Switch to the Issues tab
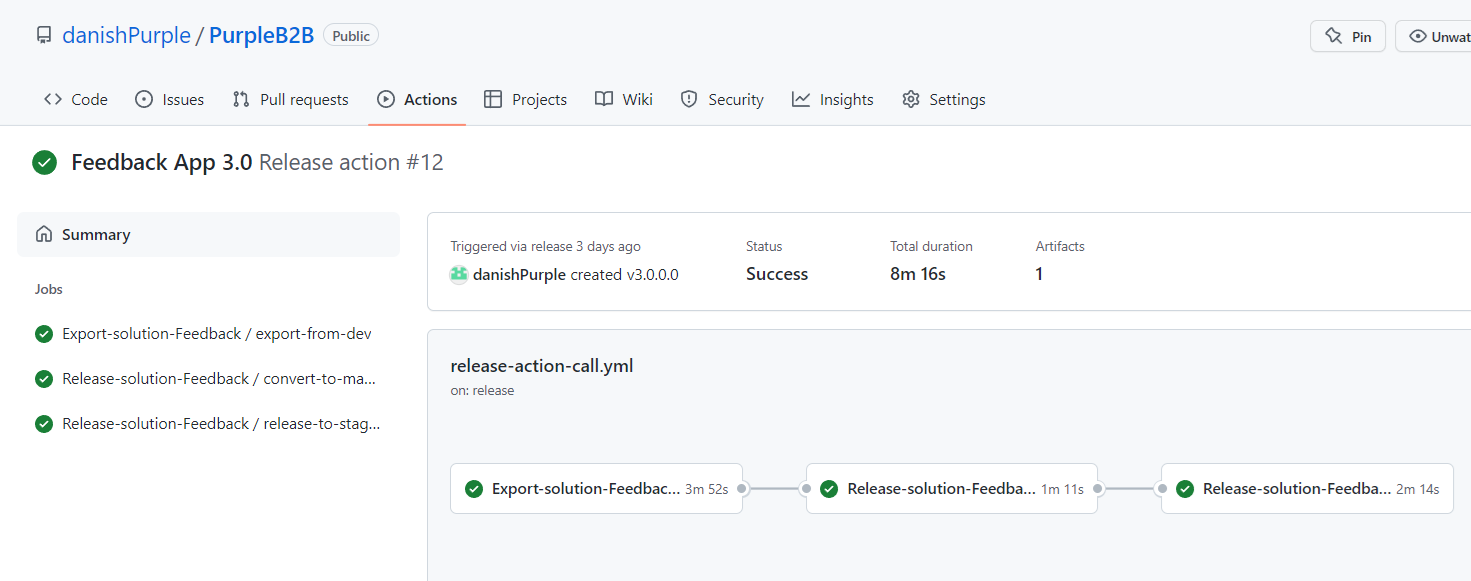Image resolution: width=1471 pixels, height=581 pixels. tap(170, 100)
